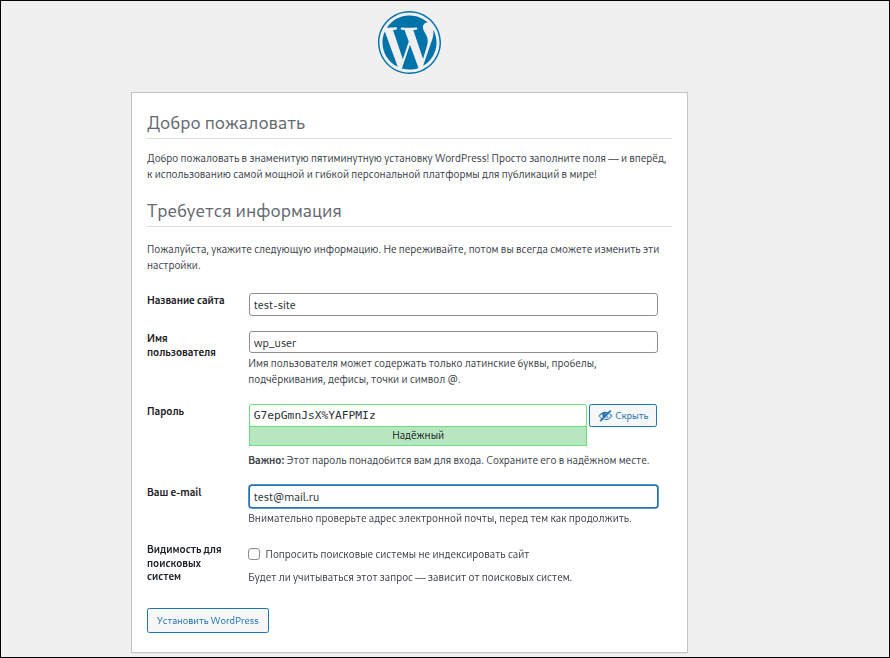
Task: Click the 'Ваш e-mail' field label
Action: (x=174, y=492)
